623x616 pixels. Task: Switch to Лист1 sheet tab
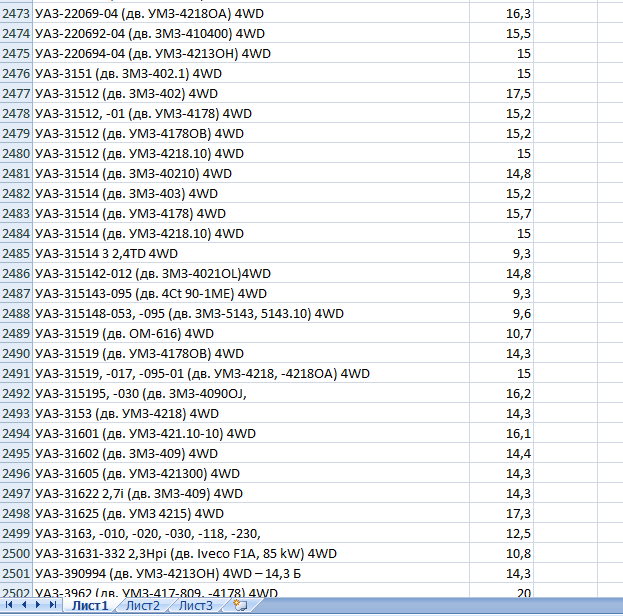point(89,606)
